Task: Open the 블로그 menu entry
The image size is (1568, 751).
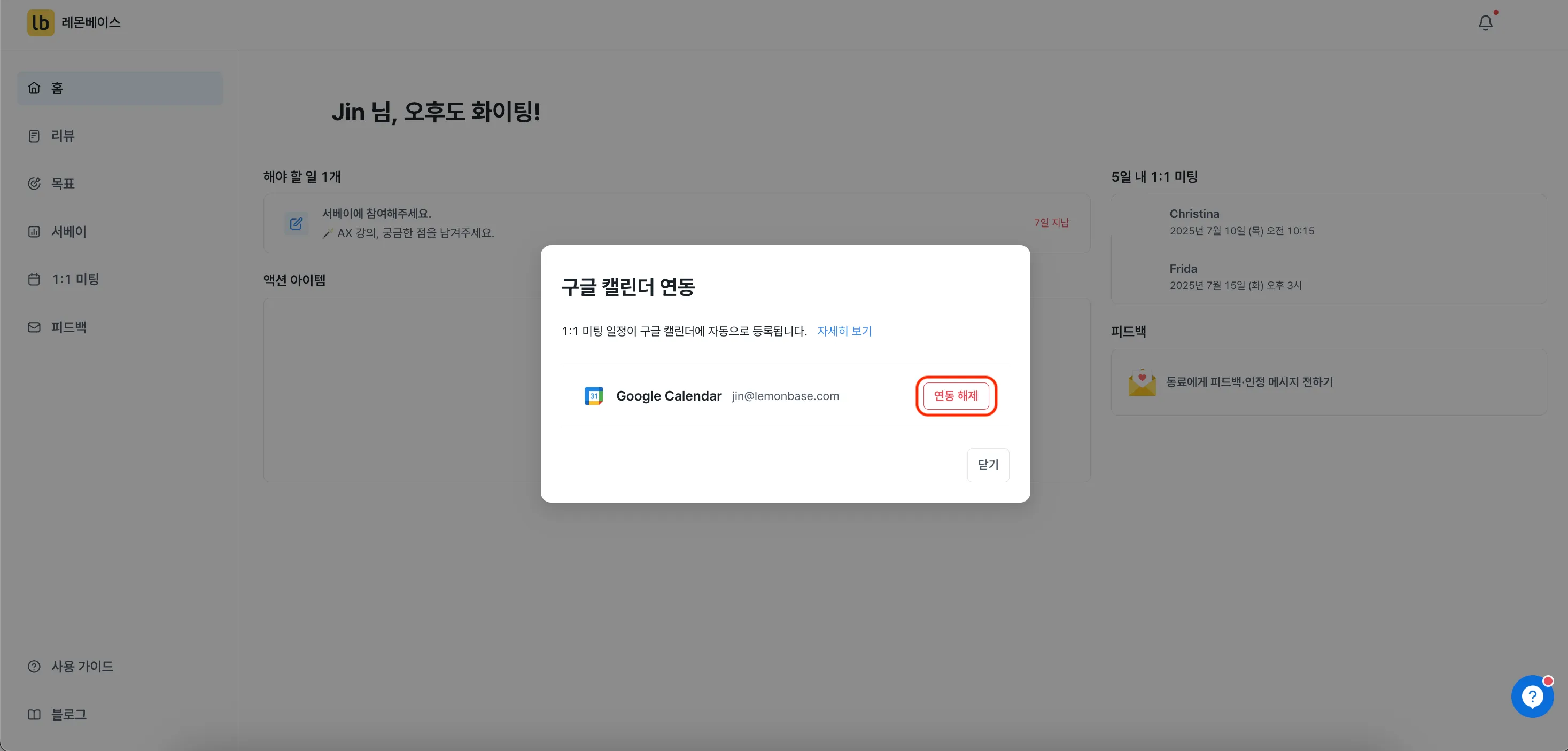Action: [68, 715]
